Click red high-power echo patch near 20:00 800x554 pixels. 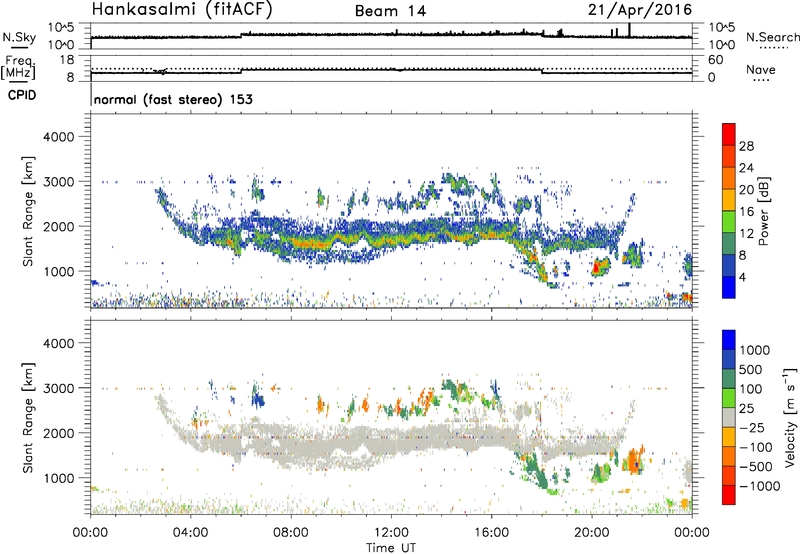(596, 267)
